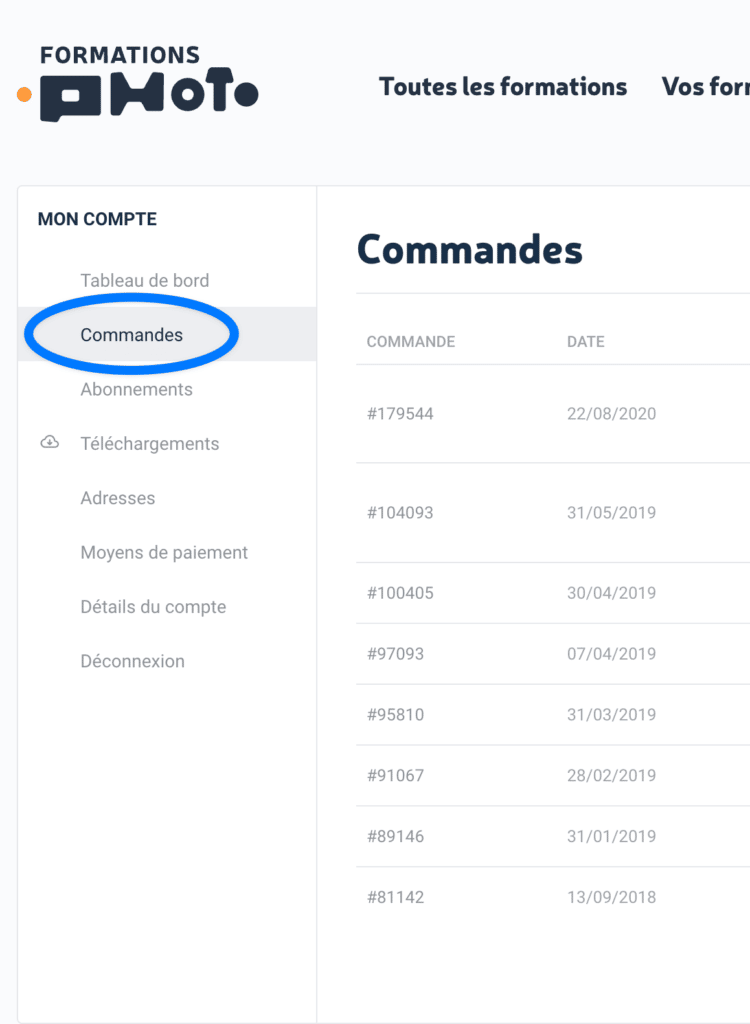Click the DATE column header
Image resolution: width=750 pixels, height=1024 pixels.
click(x=586, y=342)
